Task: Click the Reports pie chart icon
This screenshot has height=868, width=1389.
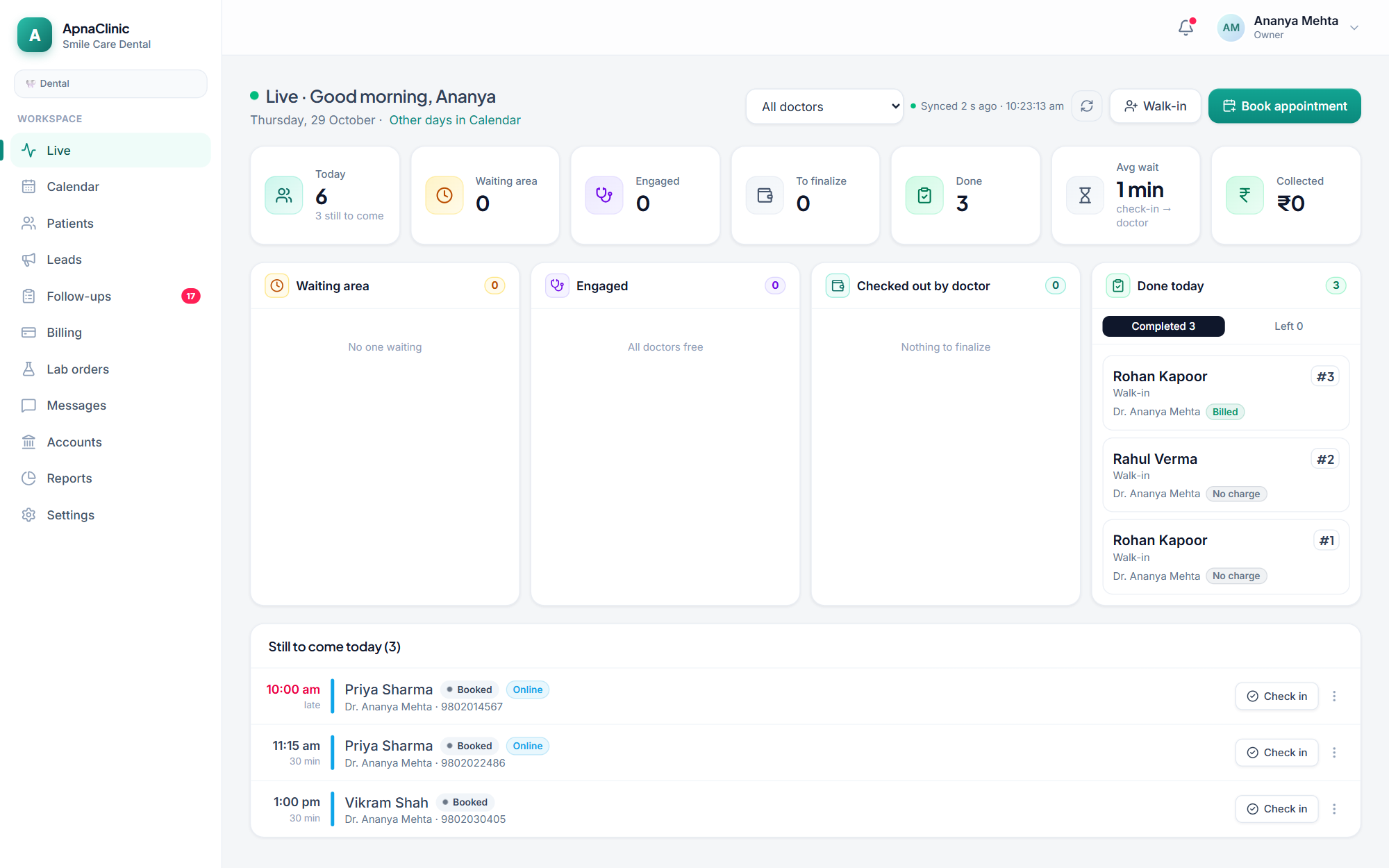Action: (28, 478)
